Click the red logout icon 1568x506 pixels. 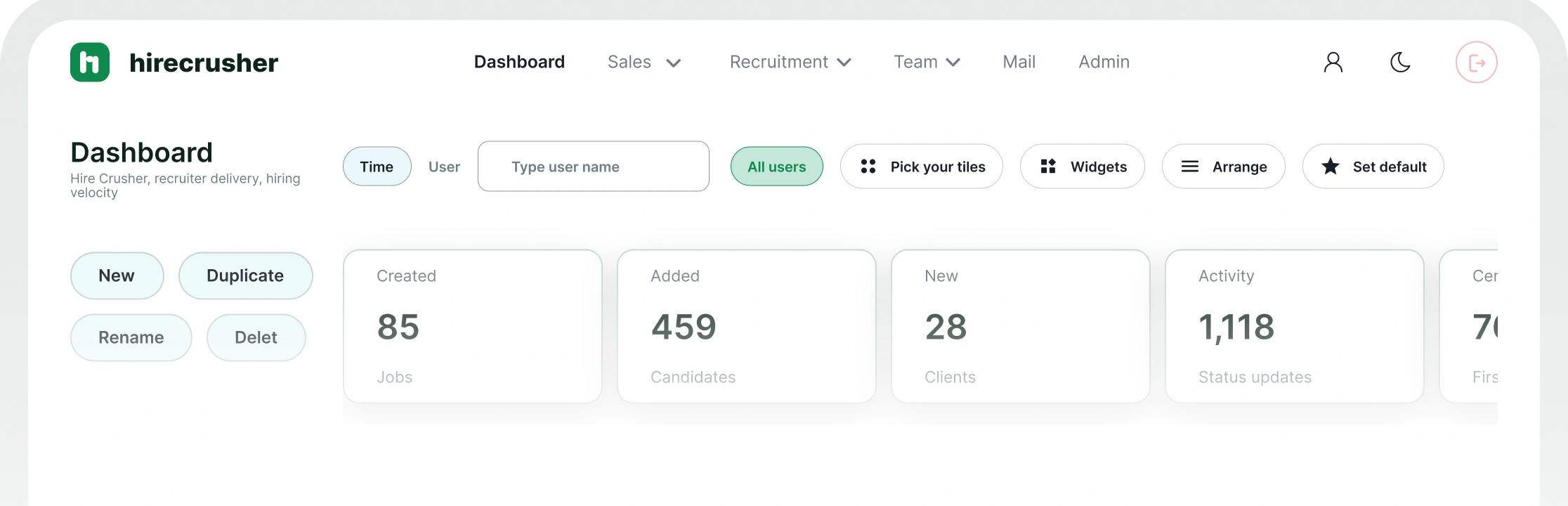tap(1476, 63)
